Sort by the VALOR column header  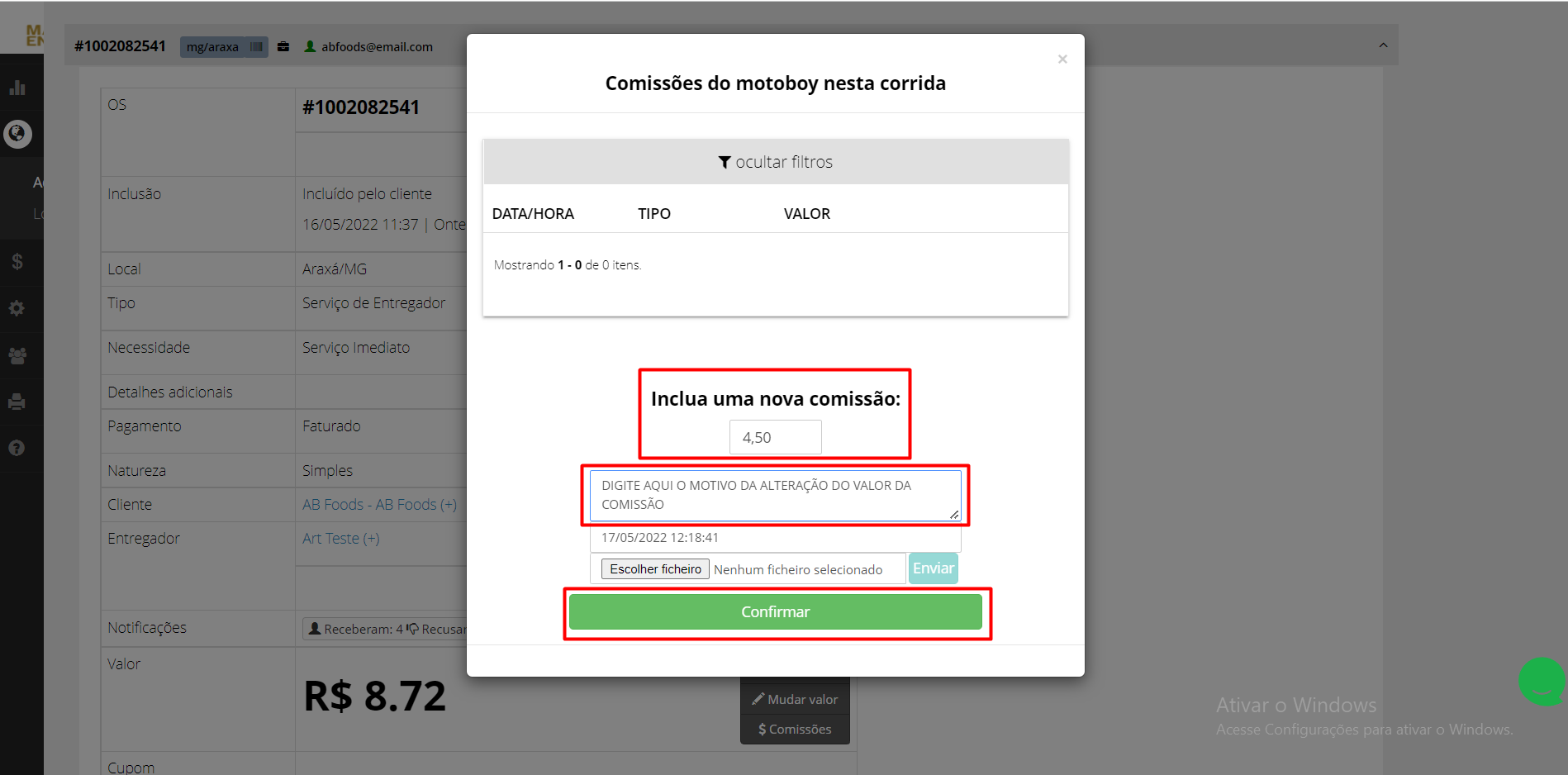point(807,214)
